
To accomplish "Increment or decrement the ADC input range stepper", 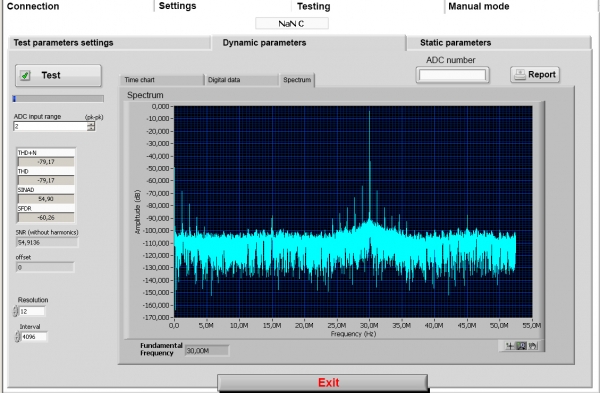I will click(x=91, y=126).
